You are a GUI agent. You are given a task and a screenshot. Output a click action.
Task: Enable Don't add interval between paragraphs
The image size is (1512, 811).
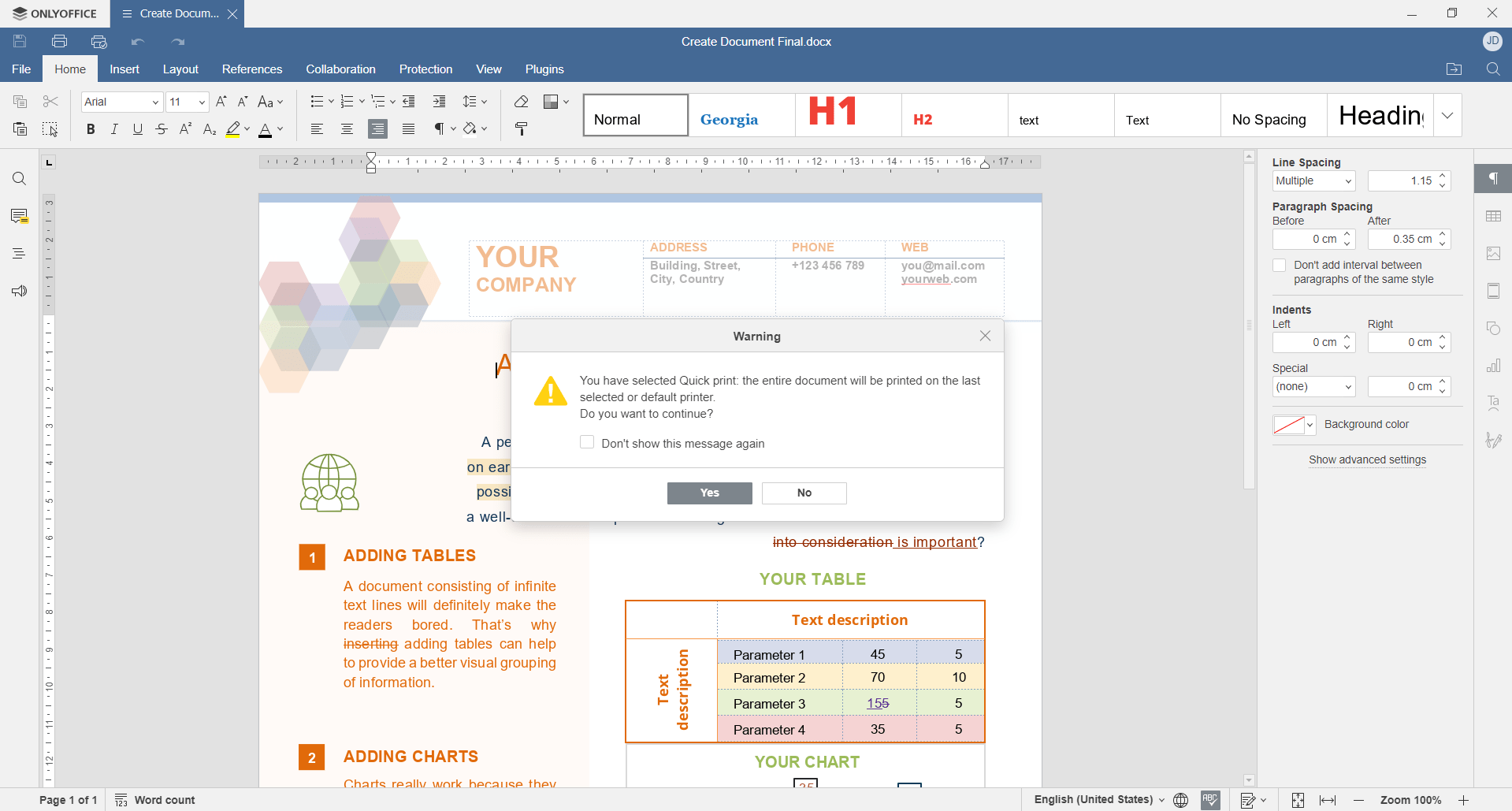coord(1280,265)
